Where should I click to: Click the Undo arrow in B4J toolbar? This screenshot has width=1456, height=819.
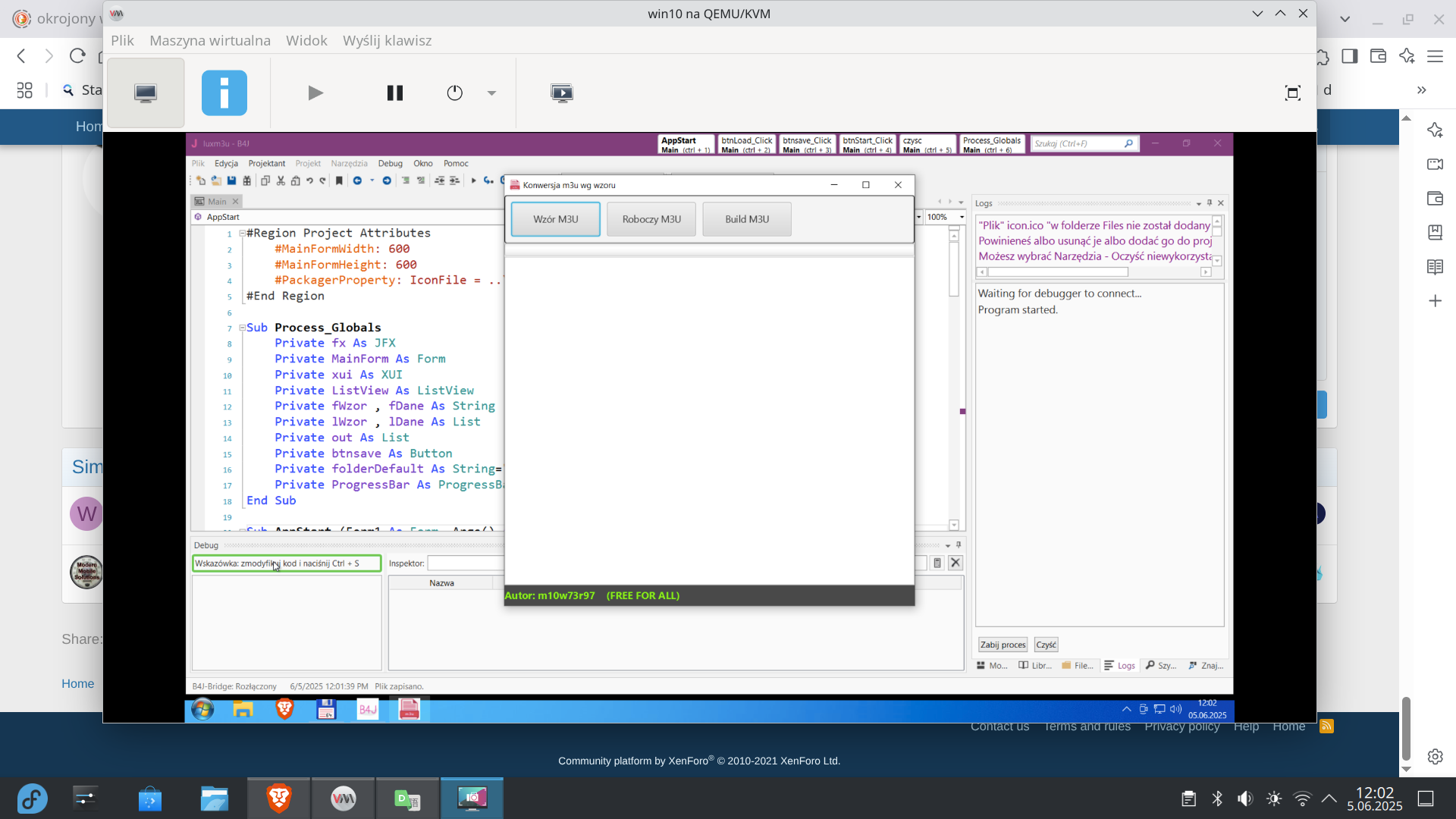309,180
